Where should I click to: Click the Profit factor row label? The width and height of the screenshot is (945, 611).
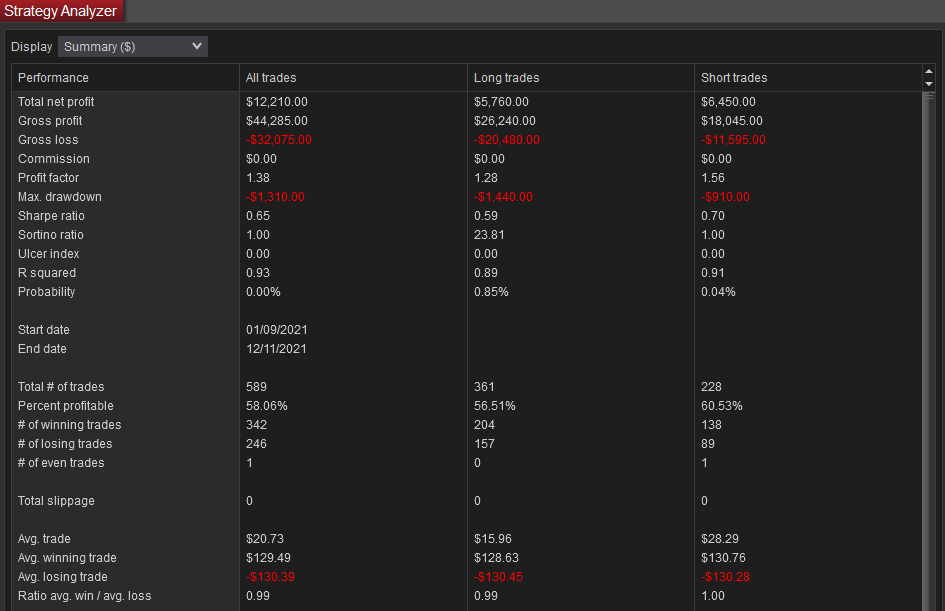(48, 178)
